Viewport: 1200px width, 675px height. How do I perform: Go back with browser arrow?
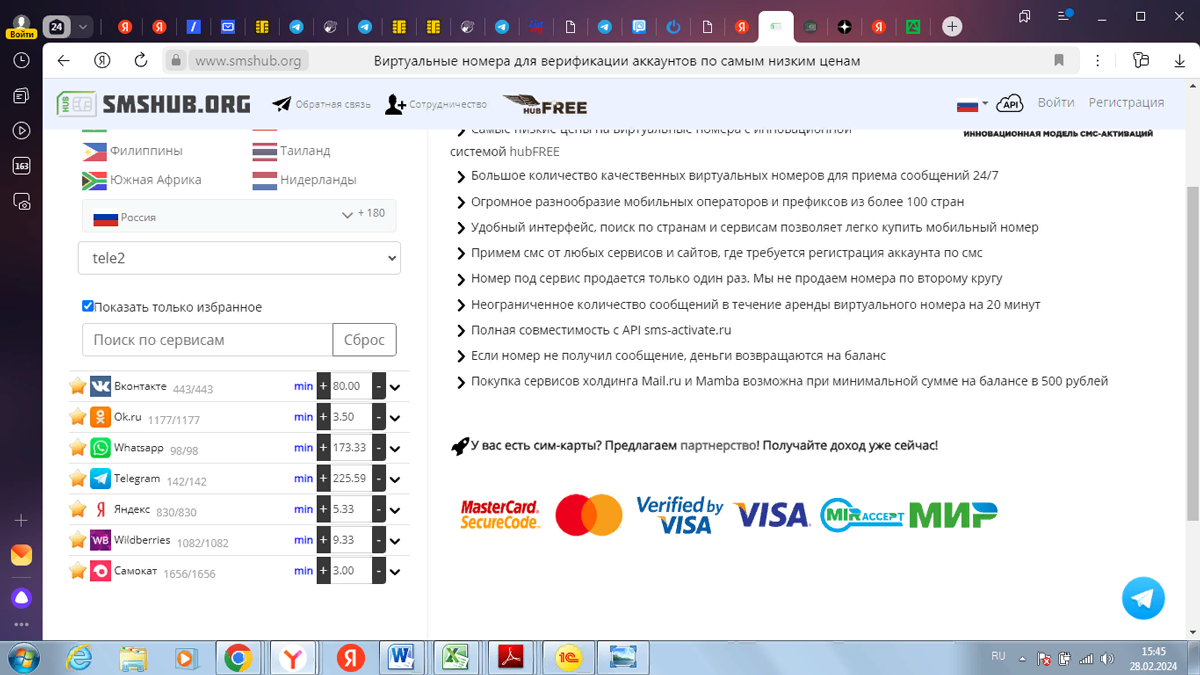(x=64, y=61)
